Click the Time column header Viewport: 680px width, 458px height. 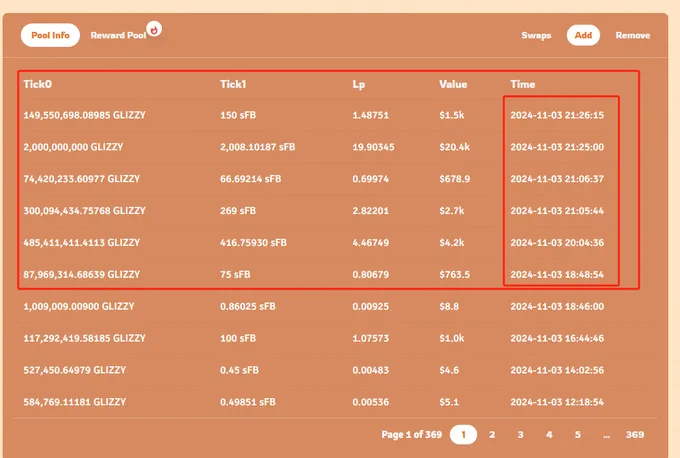pos(523,84)
